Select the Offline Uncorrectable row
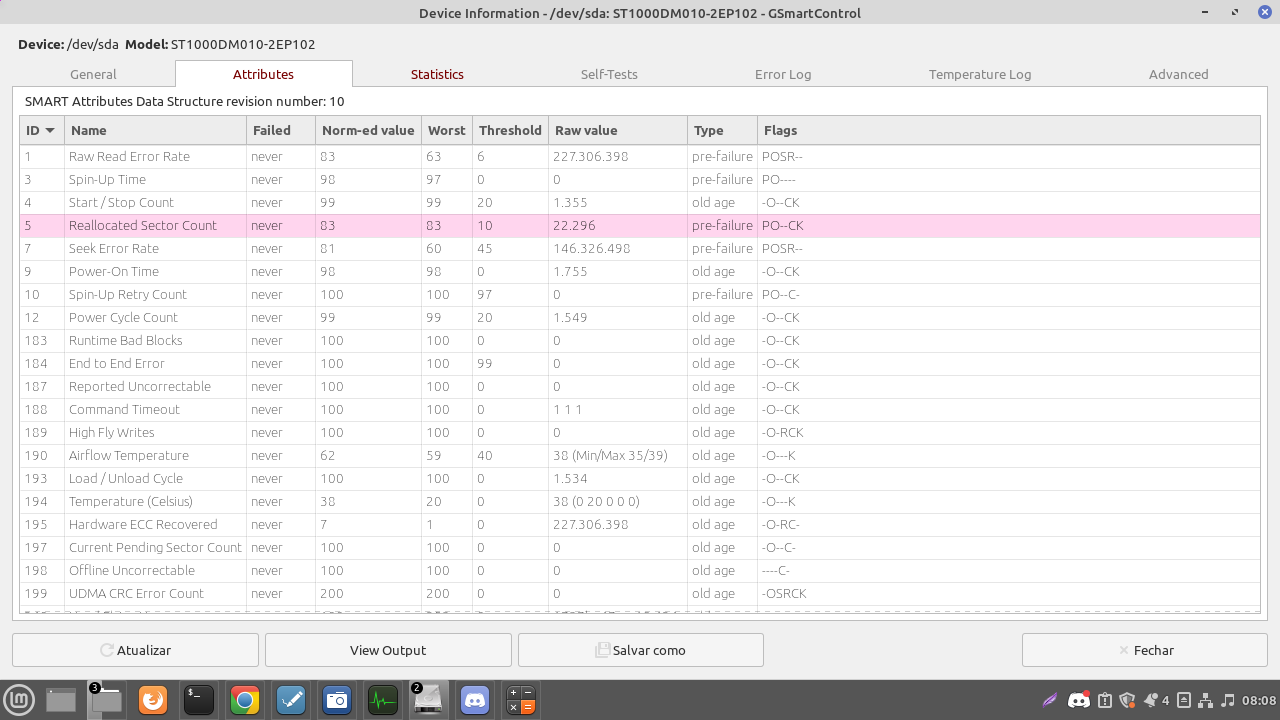Viewport: 1280px width, 720px height. (x=640, y=570)
